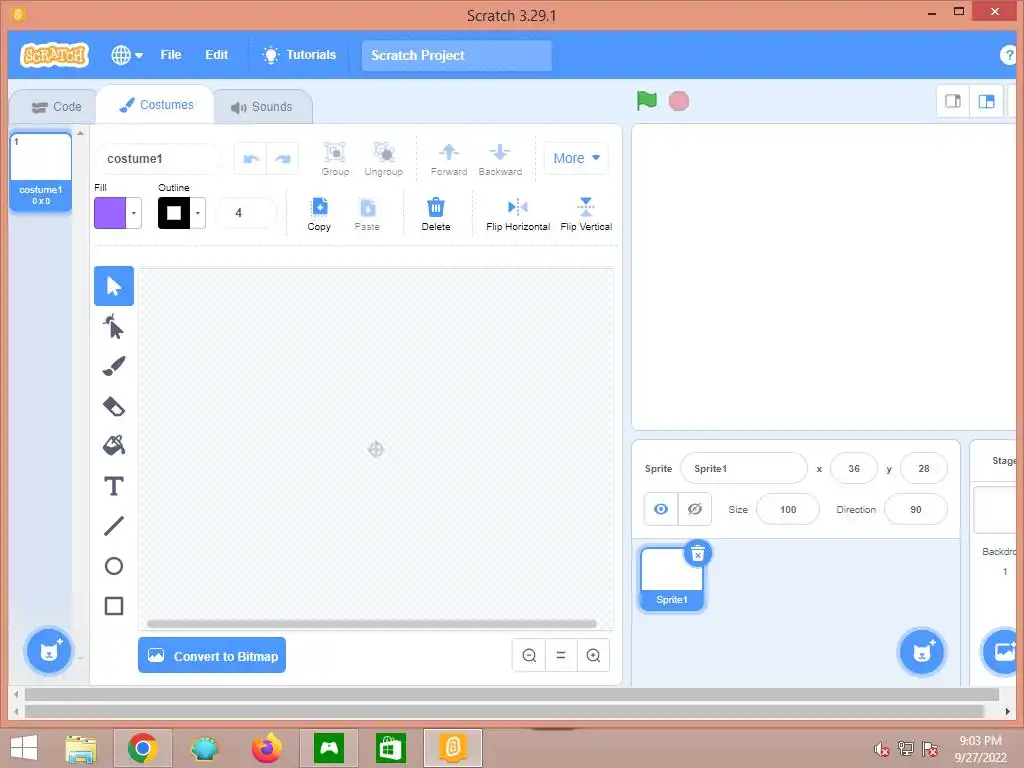
Task: Delete the selection with trash icon
Action: click(x=436, y=214)
